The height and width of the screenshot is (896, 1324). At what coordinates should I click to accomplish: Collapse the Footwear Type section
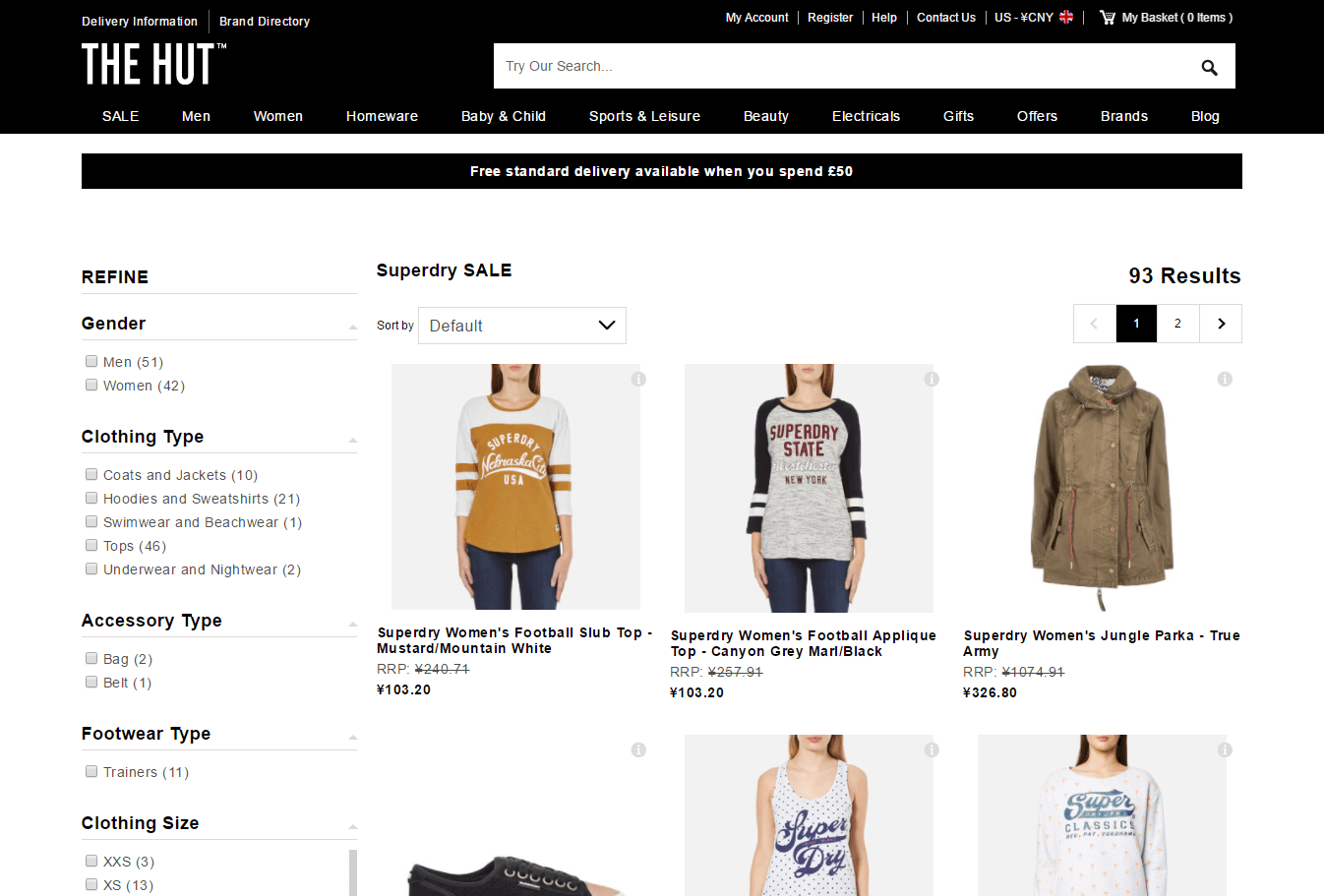[352, 737]
